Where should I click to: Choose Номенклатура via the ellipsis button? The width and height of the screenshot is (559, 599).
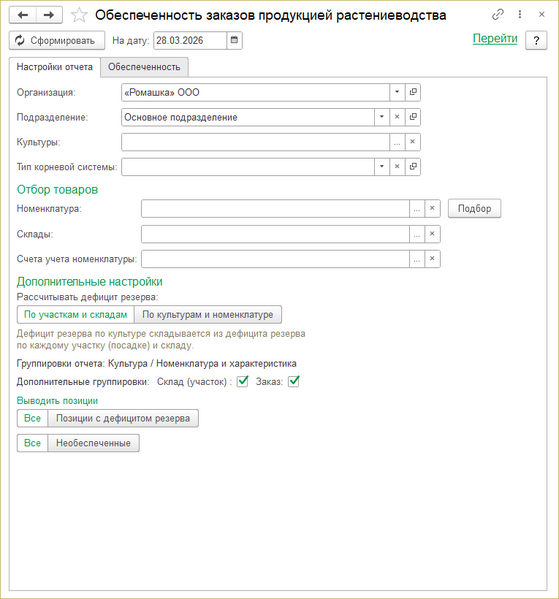tap(417, 209)
